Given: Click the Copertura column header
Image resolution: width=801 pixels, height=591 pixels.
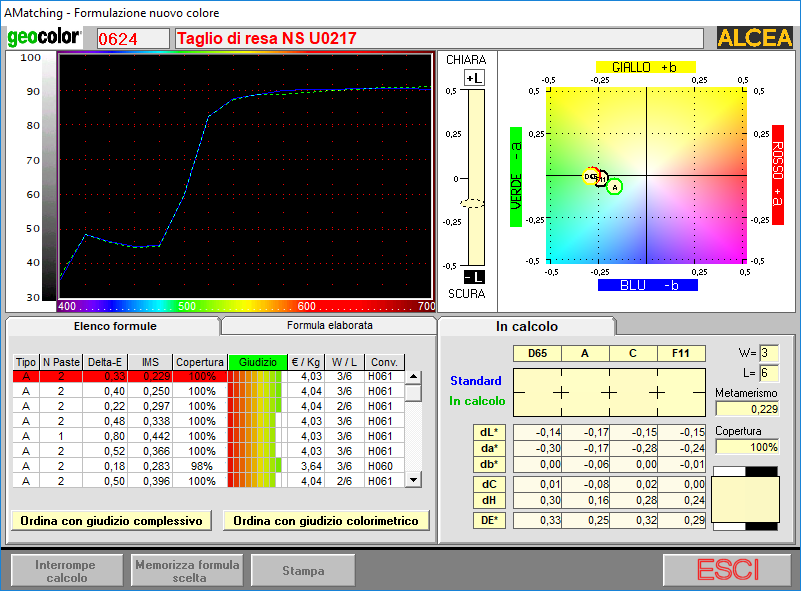Looking at the screenshot, I should [200, 362].
